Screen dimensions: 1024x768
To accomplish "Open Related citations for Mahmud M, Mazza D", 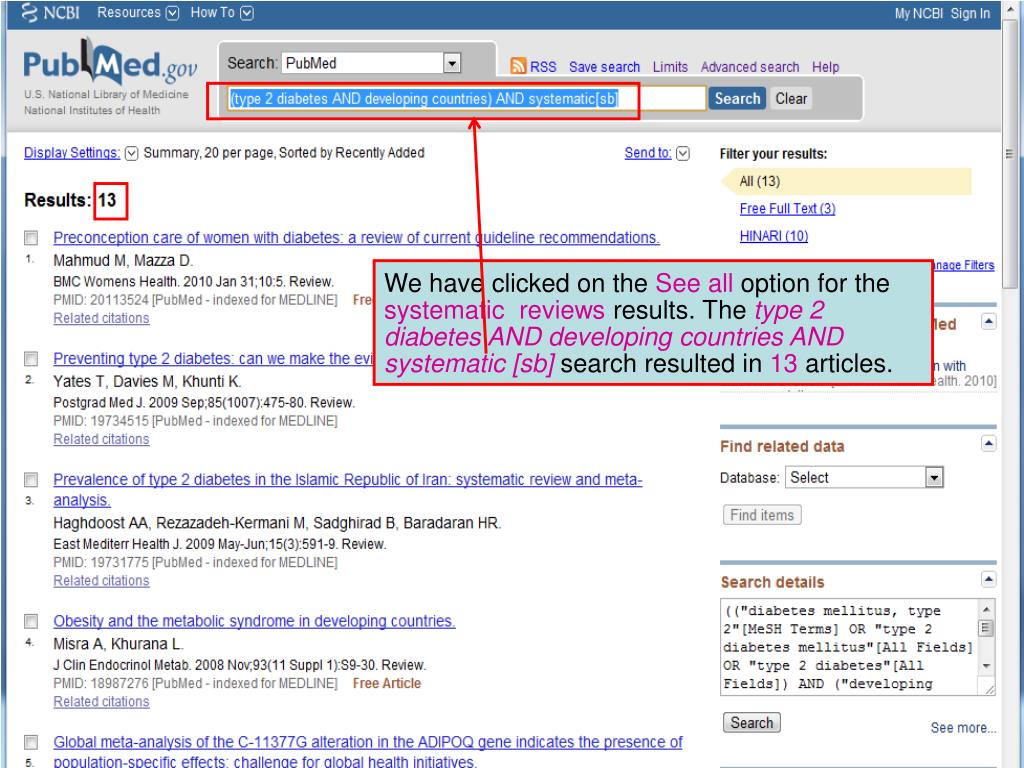I will 101,319.
